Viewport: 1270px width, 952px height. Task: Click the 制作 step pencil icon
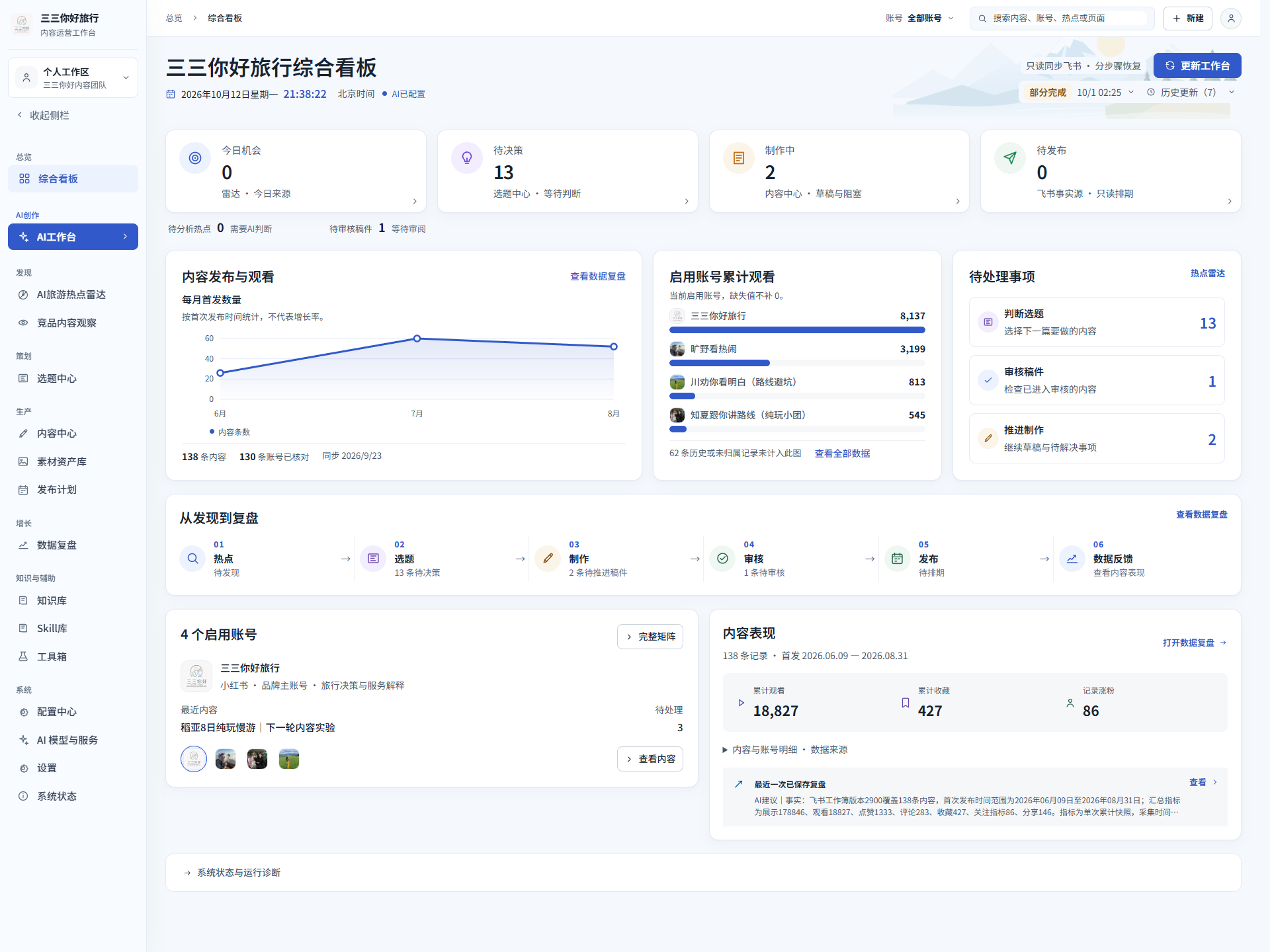[x=548, y=559]
